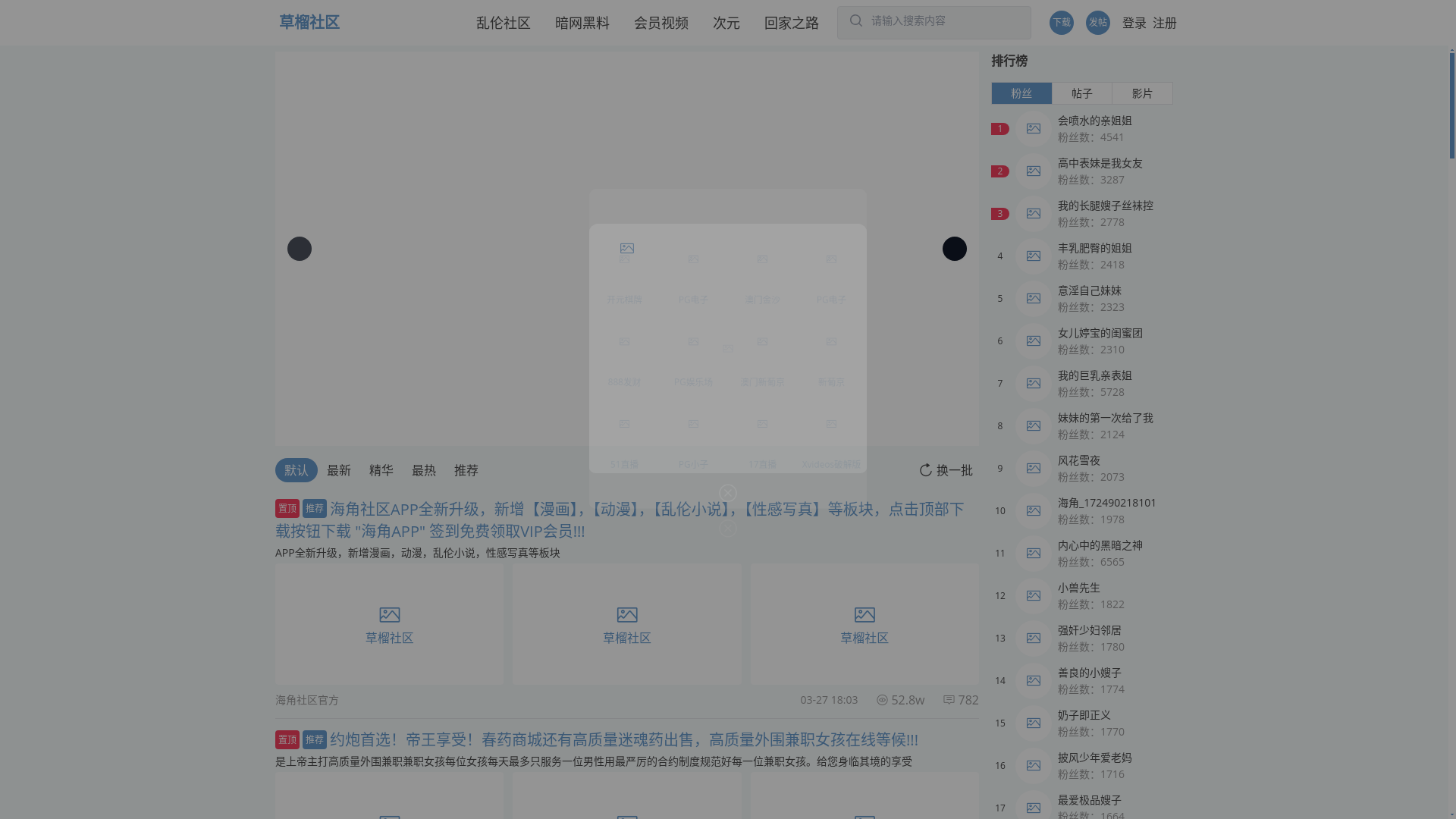Switch ranking to 粉丝 tab
1456x819 pixels.
tap(1021, 93)
